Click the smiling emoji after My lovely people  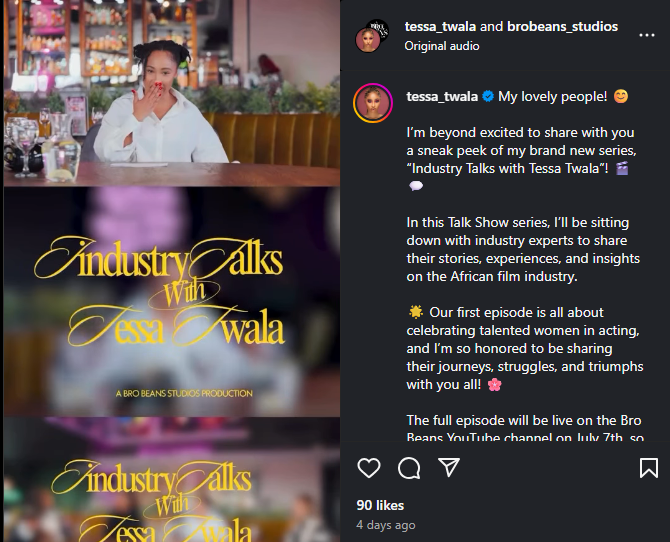[x=621, y=96]
